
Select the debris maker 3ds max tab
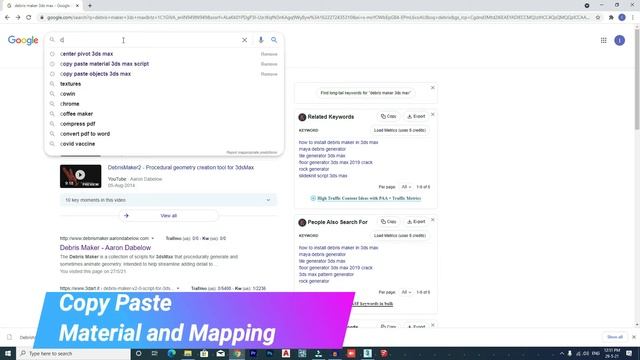pos(43,6)
